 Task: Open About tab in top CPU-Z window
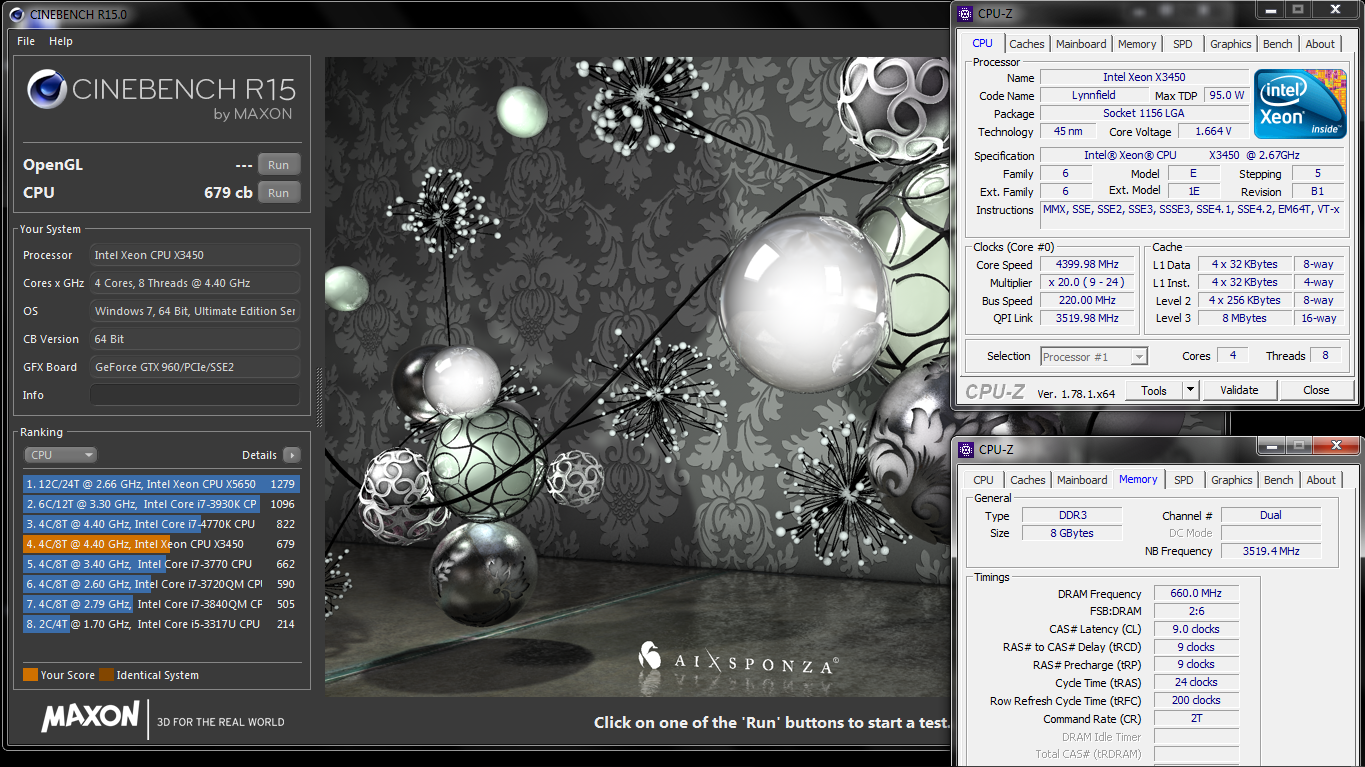[1320, 44]
